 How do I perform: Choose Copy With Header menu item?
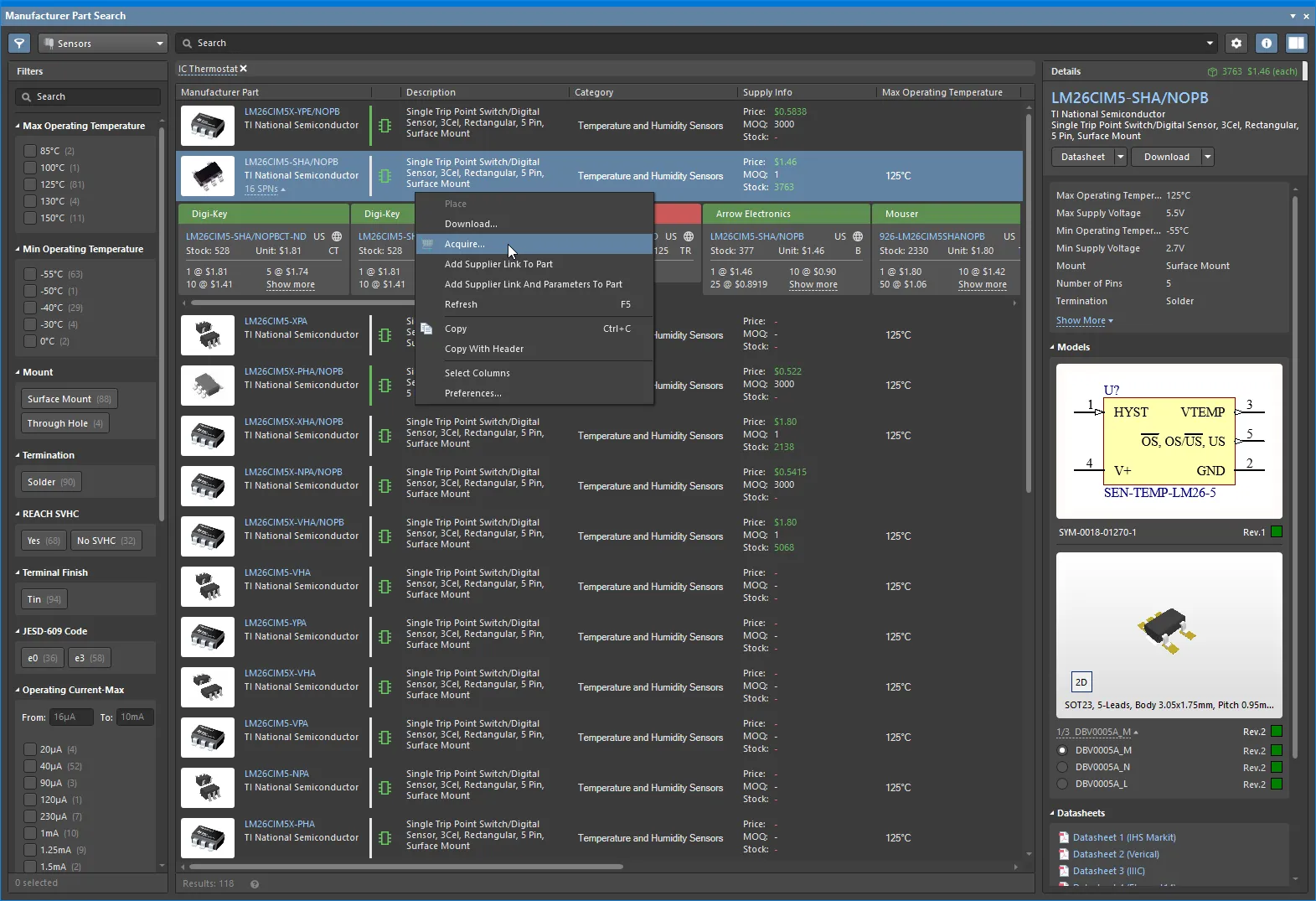point(534,349)
